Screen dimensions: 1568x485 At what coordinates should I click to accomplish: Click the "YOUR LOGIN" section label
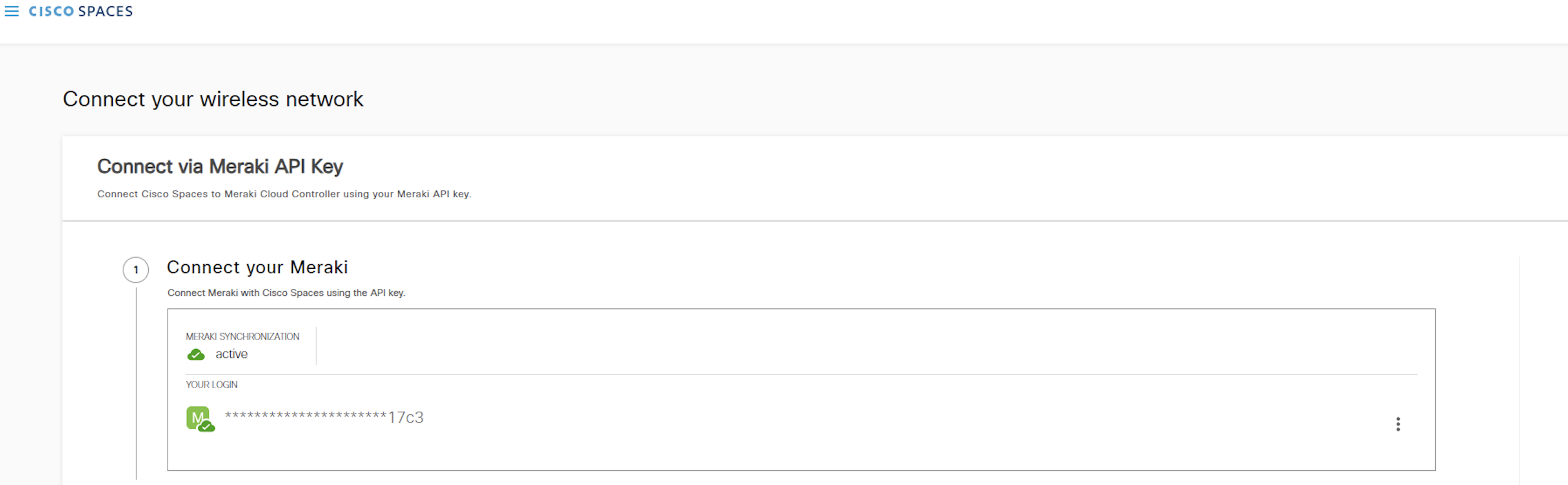[x=211, y=385]
